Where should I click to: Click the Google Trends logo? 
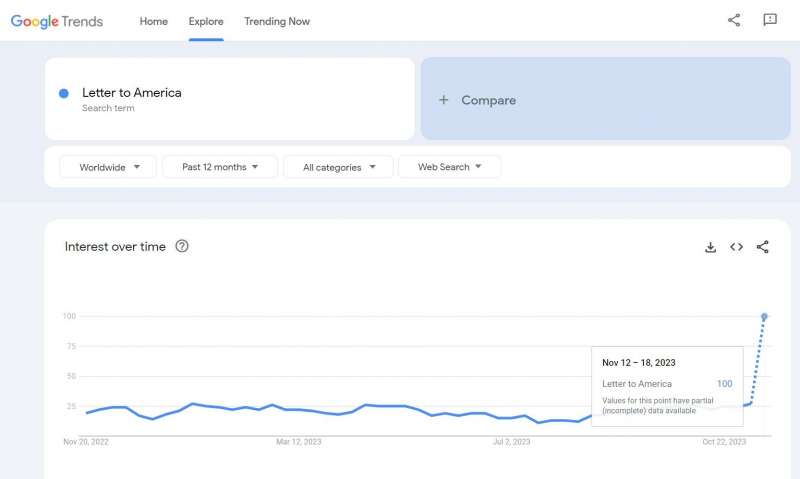click(x=57, y=21)
